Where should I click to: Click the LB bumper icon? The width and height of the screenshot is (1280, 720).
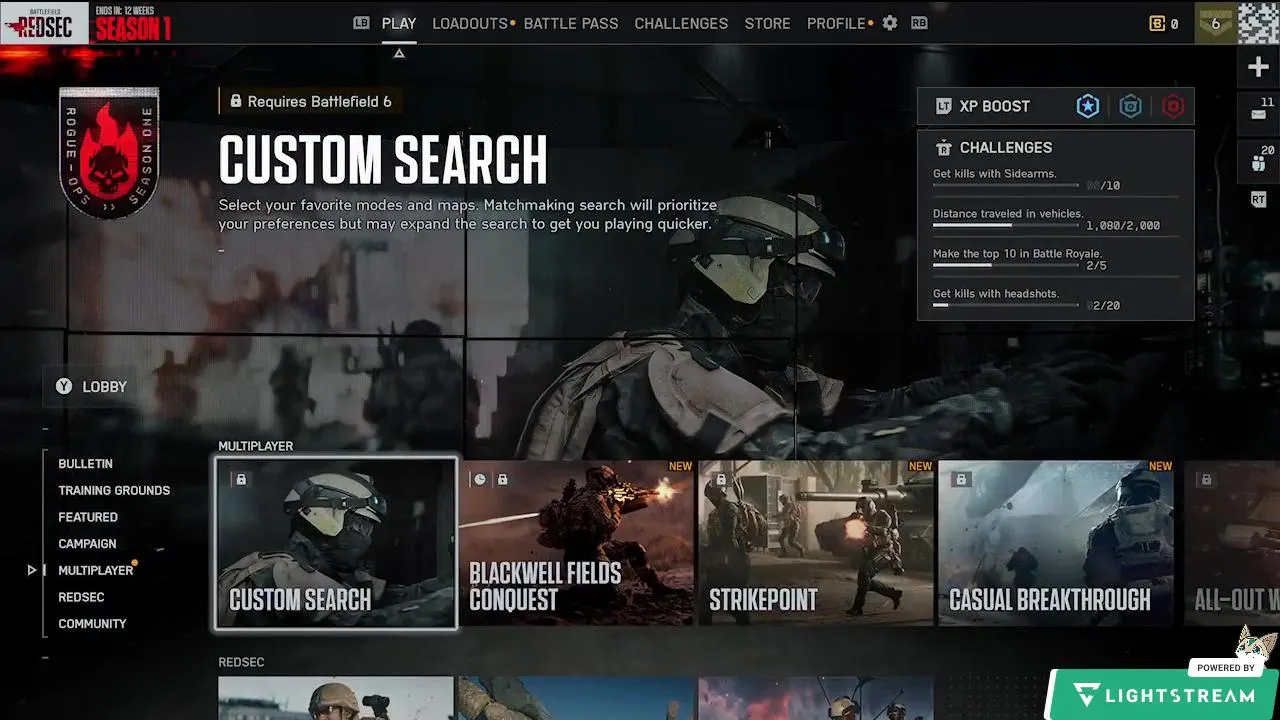point(362,23)
